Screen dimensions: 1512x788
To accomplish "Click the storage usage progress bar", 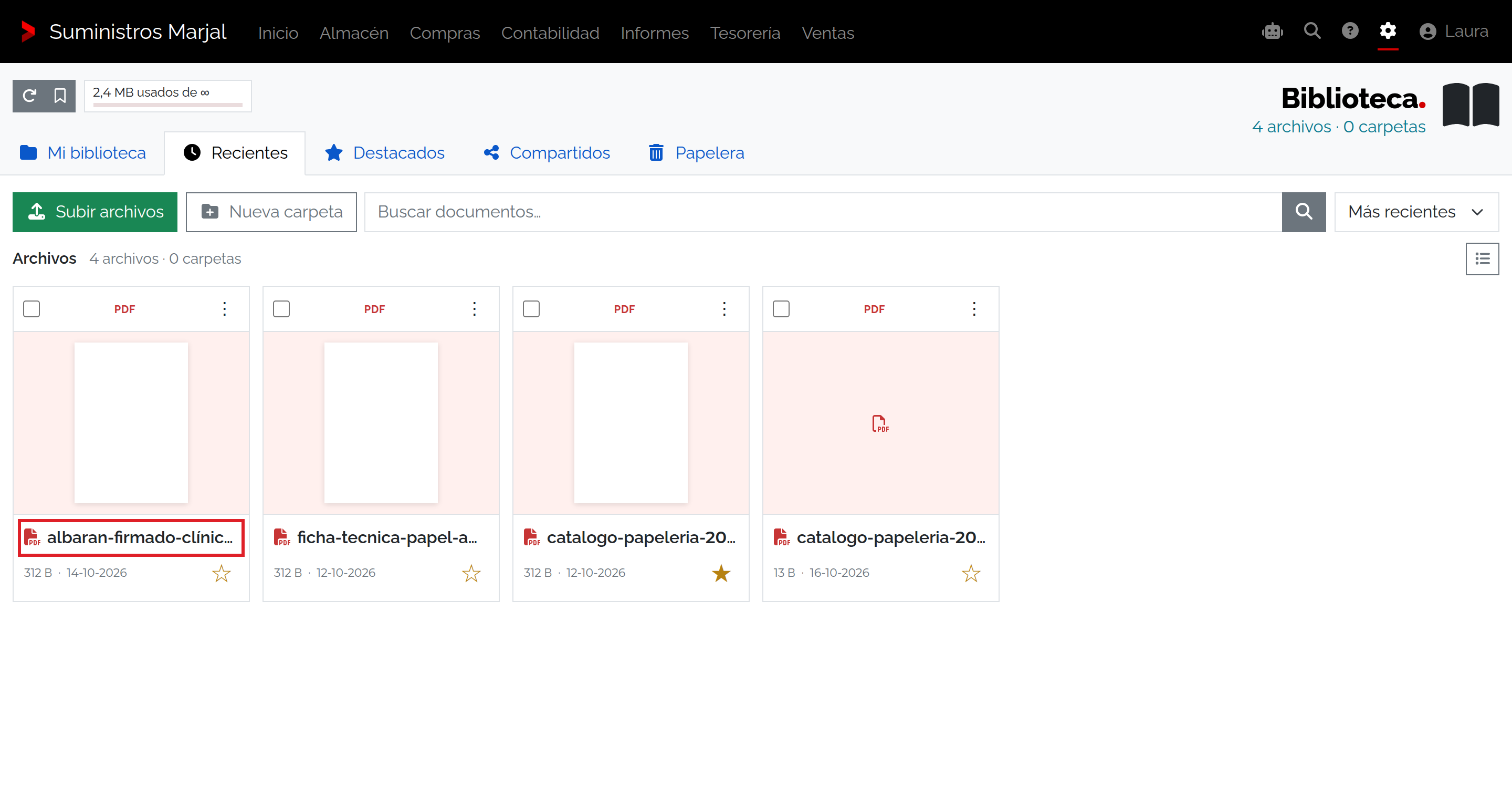I will [x=168, y=105].
